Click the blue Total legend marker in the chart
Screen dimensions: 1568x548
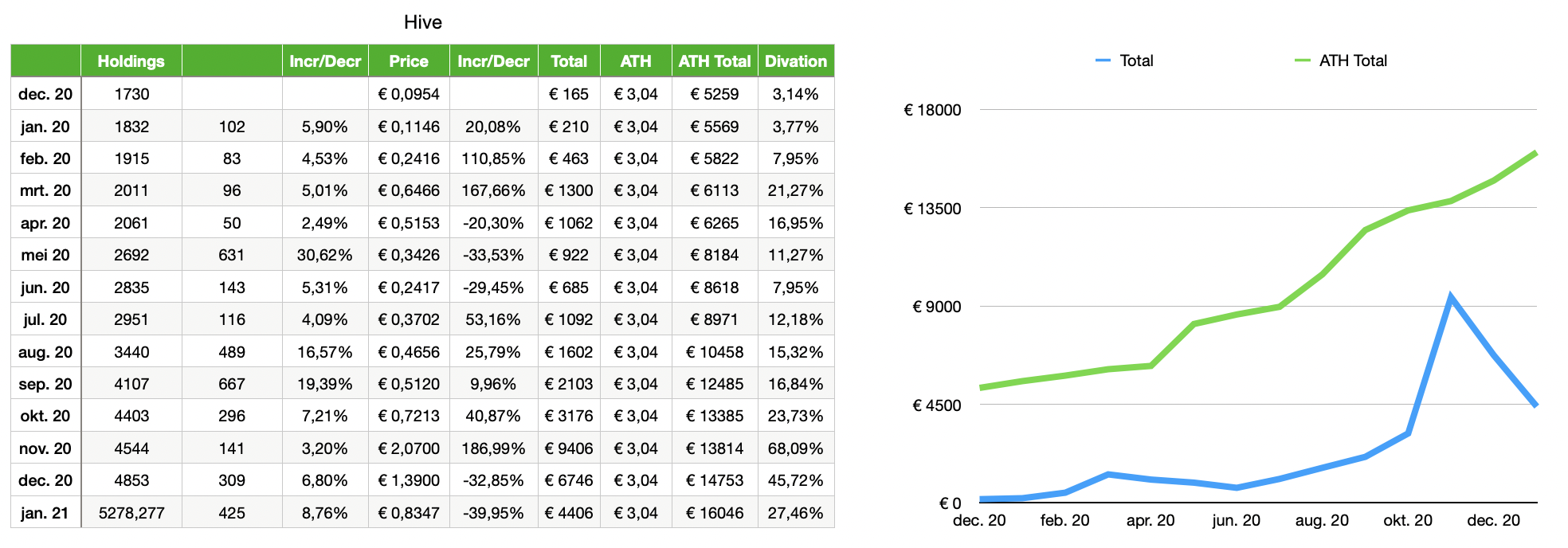(1103, 61)
